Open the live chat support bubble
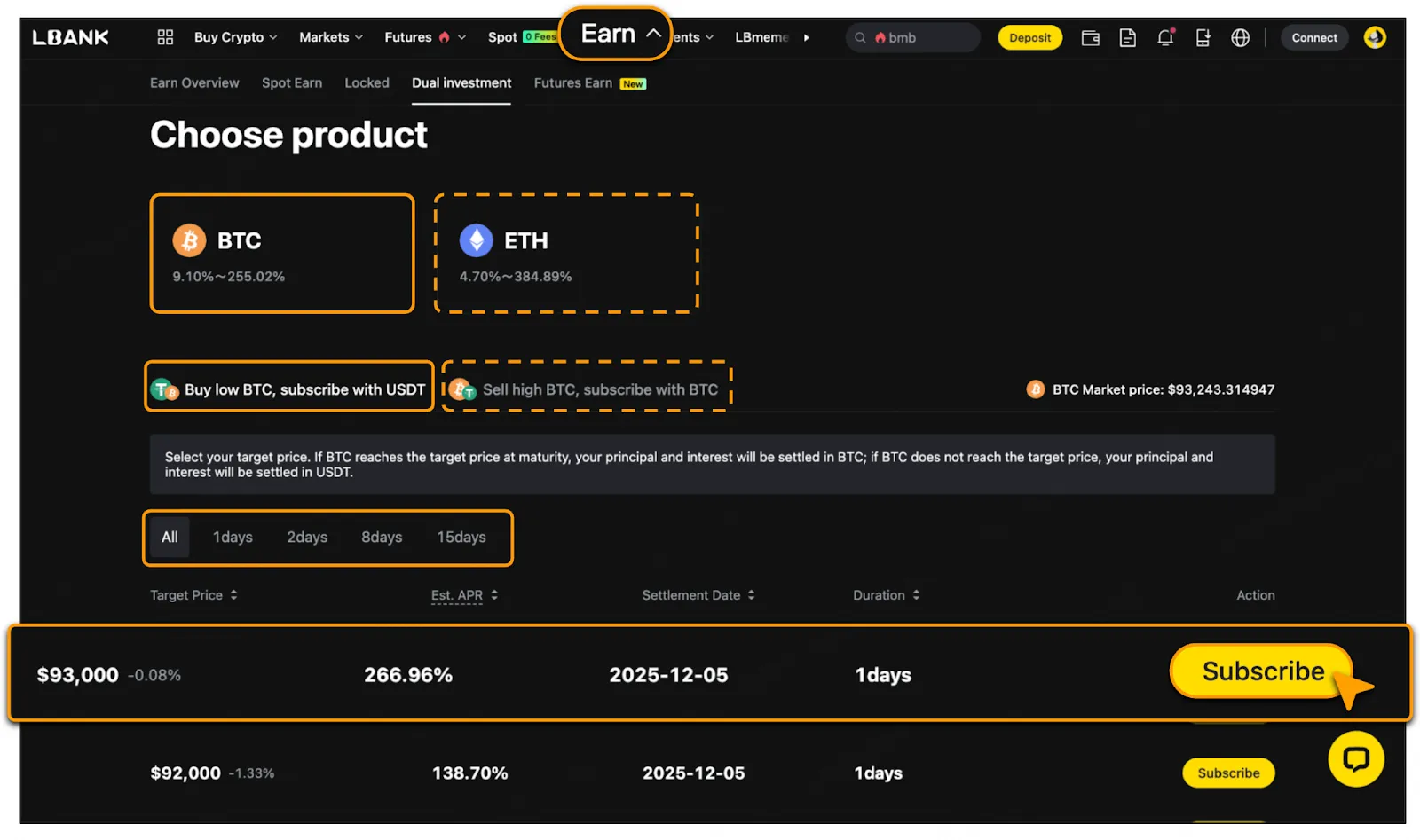 tap(1355, 759)
